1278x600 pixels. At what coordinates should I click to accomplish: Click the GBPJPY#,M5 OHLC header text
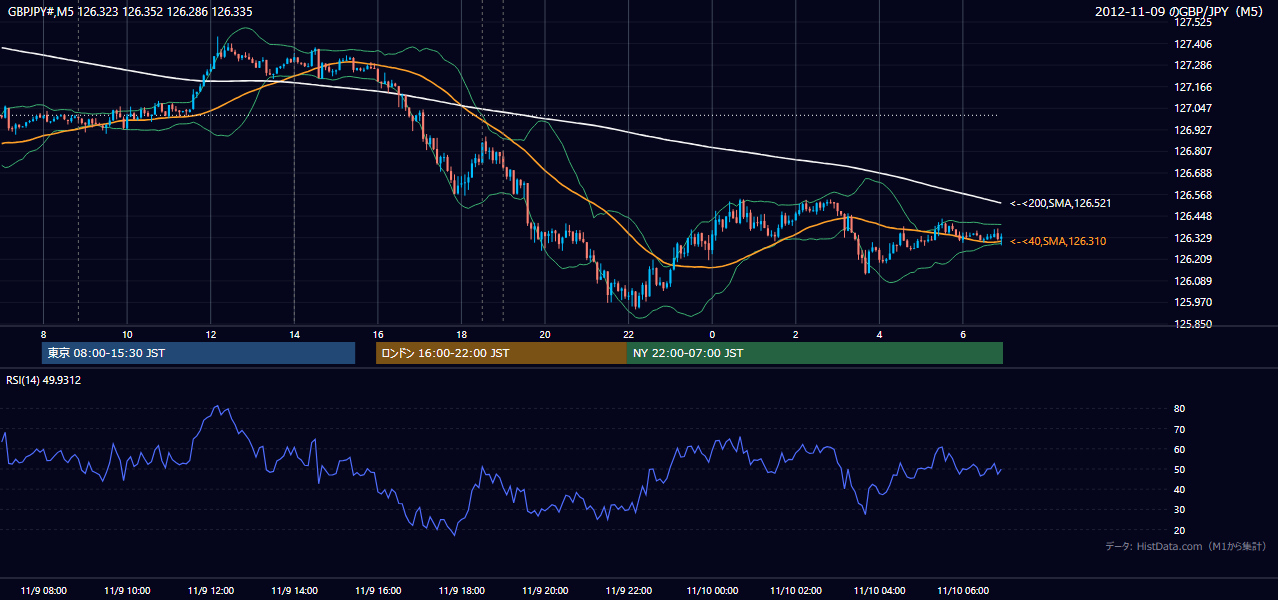130,11
